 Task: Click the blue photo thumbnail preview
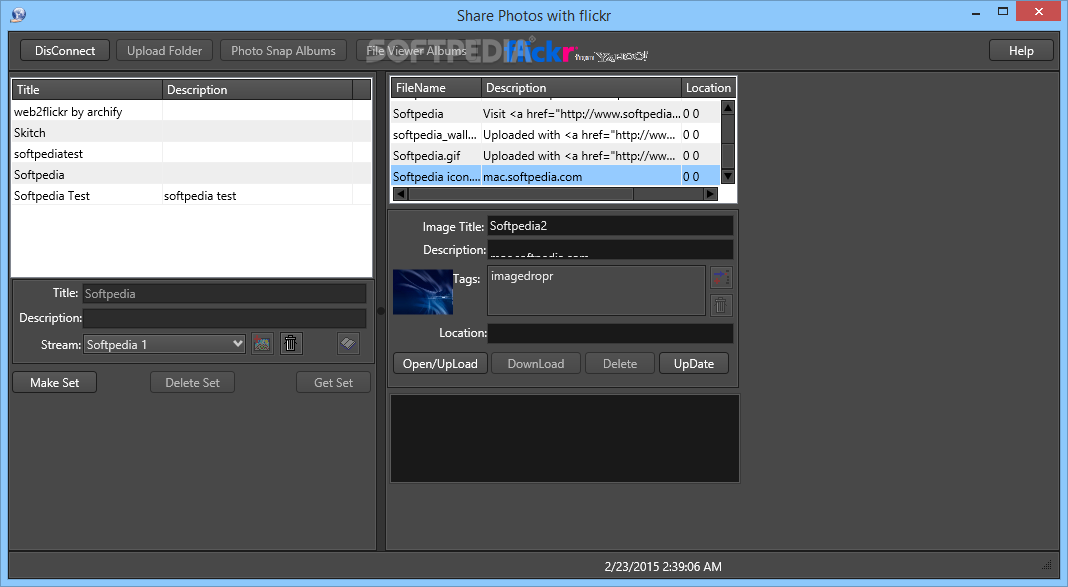(423, 292)
